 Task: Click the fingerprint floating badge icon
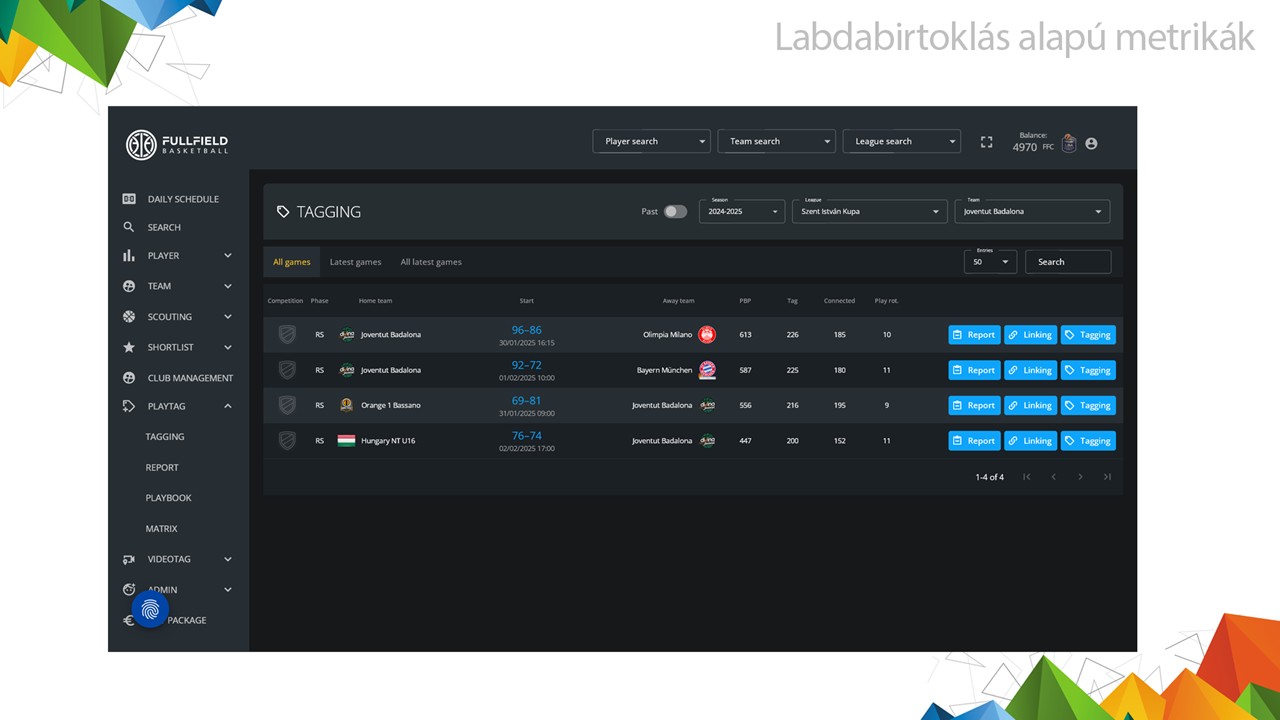(x=150, y=609)
